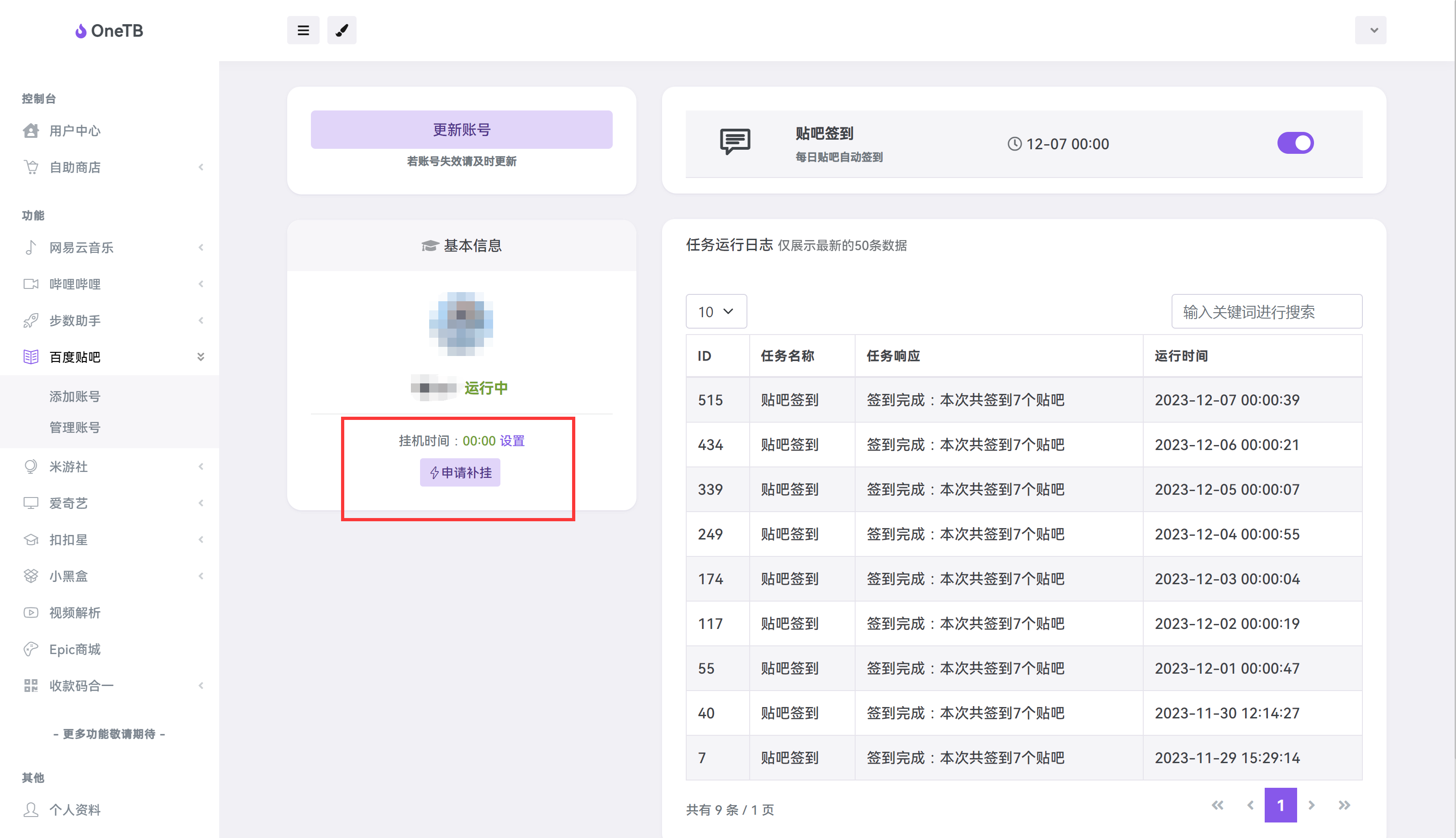
Task: Open the 网易云音乐 music section icon
Action: (31, 247)
